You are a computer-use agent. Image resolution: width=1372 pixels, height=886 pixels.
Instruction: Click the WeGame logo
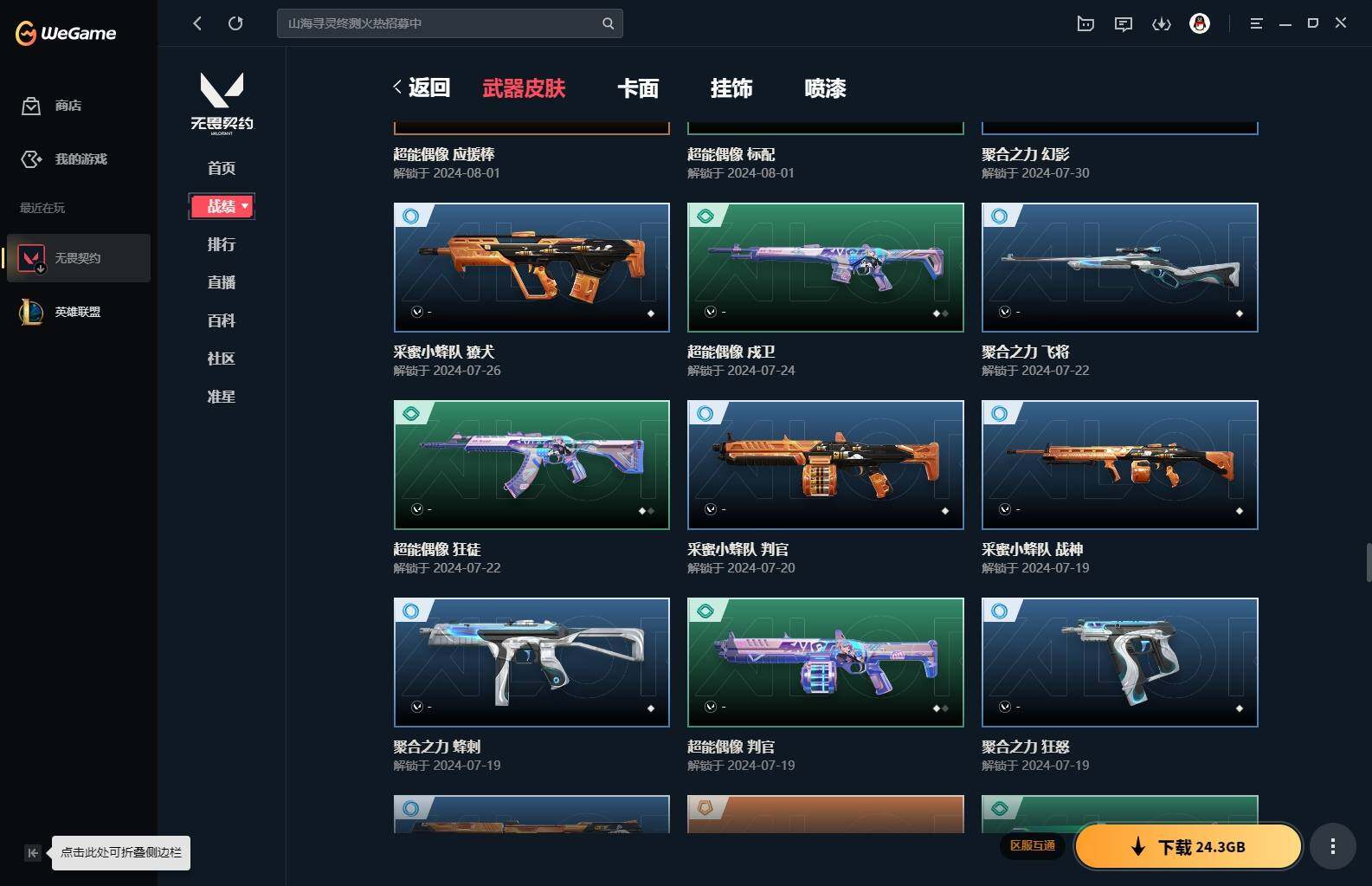click(x=66, y=33)
